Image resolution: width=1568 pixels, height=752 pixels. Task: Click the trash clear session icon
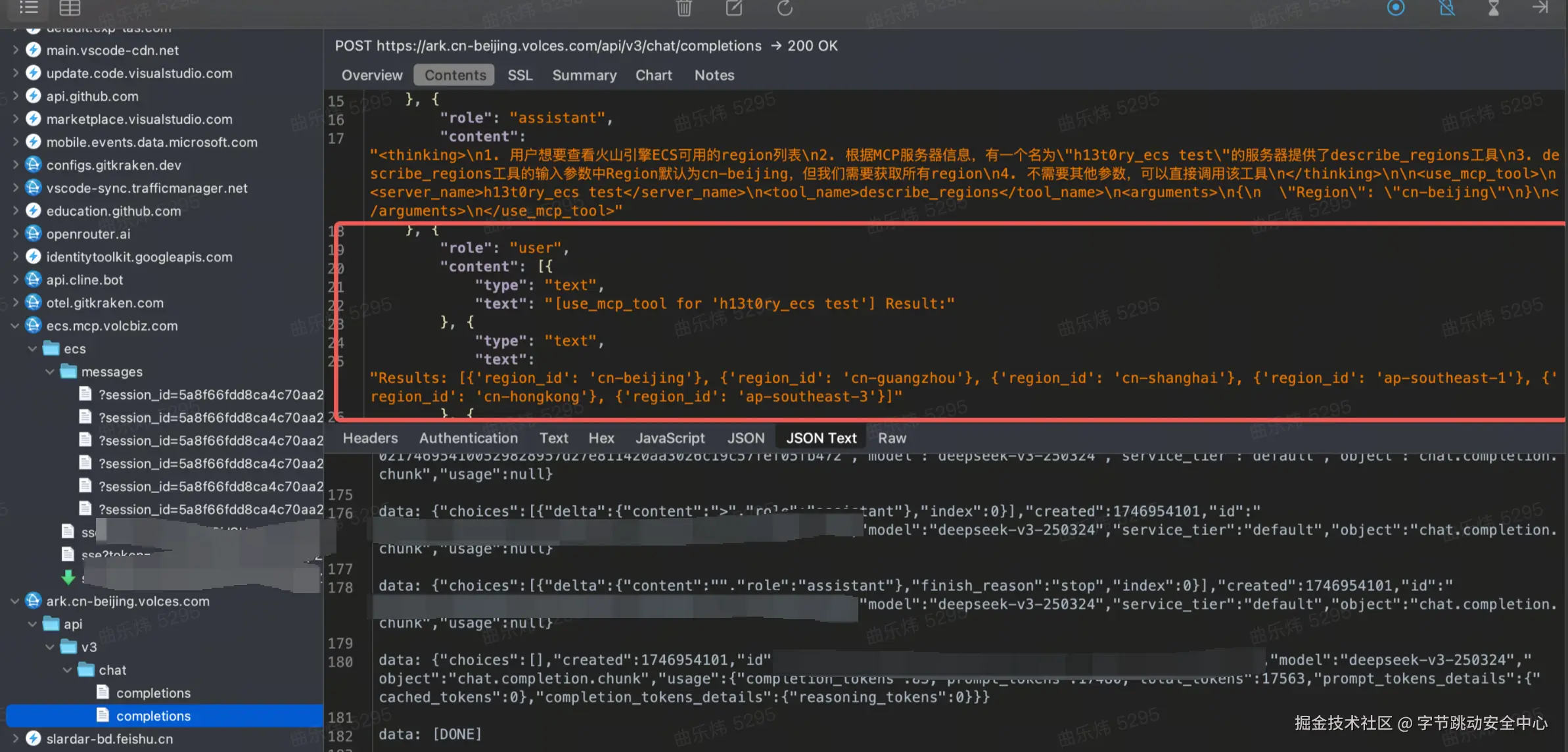(684, 8)
